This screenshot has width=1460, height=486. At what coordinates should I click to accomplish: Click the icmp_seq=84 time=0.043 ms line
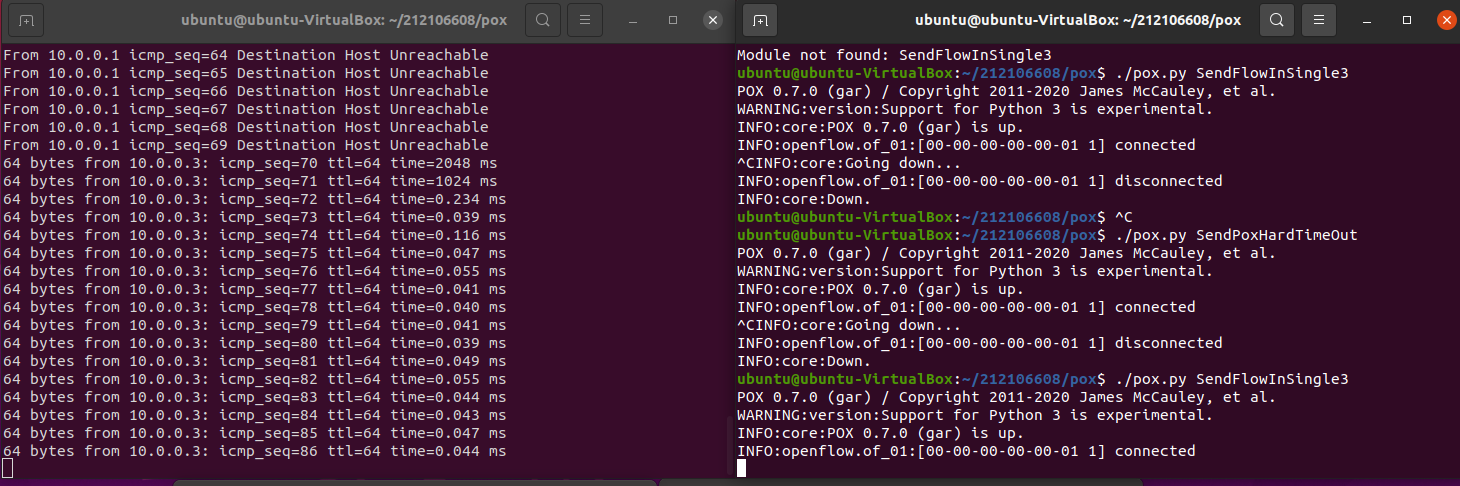point(254,415)
